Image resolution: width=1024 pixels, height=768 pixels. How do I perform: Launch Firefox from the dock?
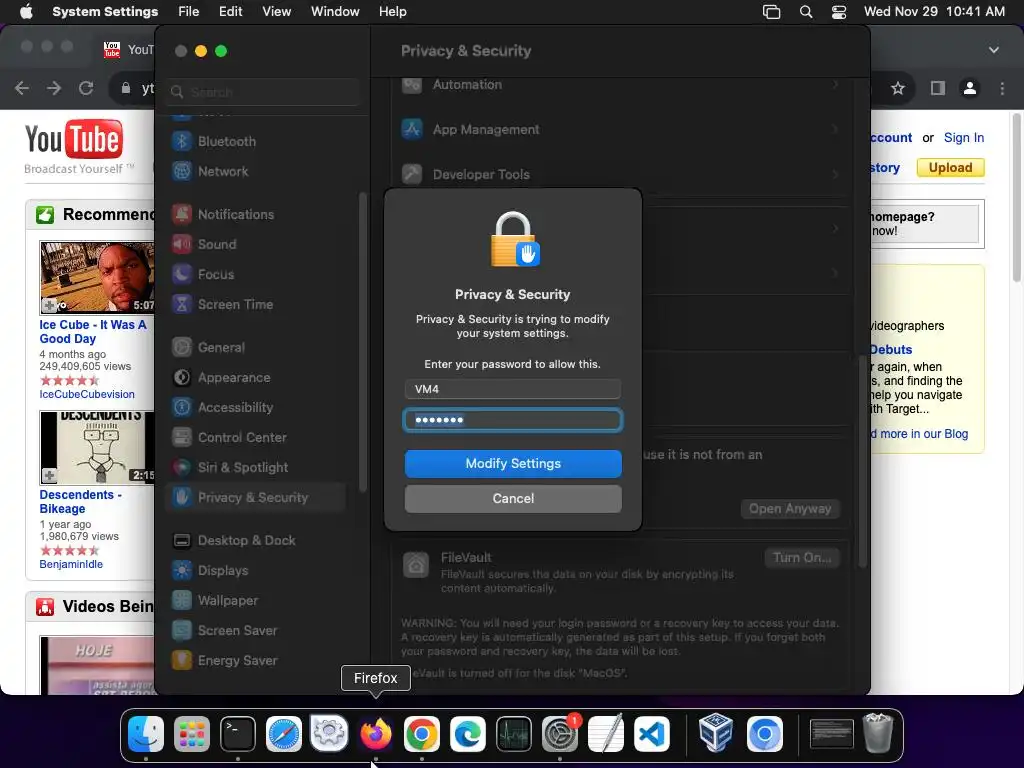[376, 733]
